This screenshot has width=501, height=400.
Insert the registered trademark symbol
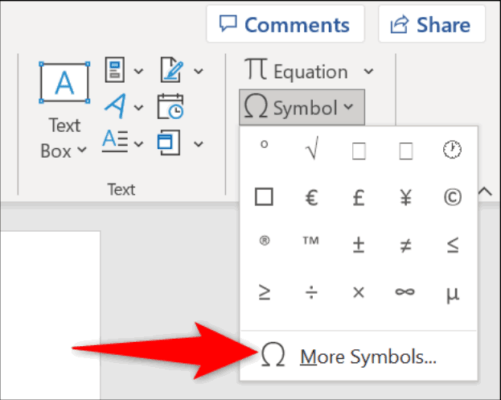coord(264,240)
